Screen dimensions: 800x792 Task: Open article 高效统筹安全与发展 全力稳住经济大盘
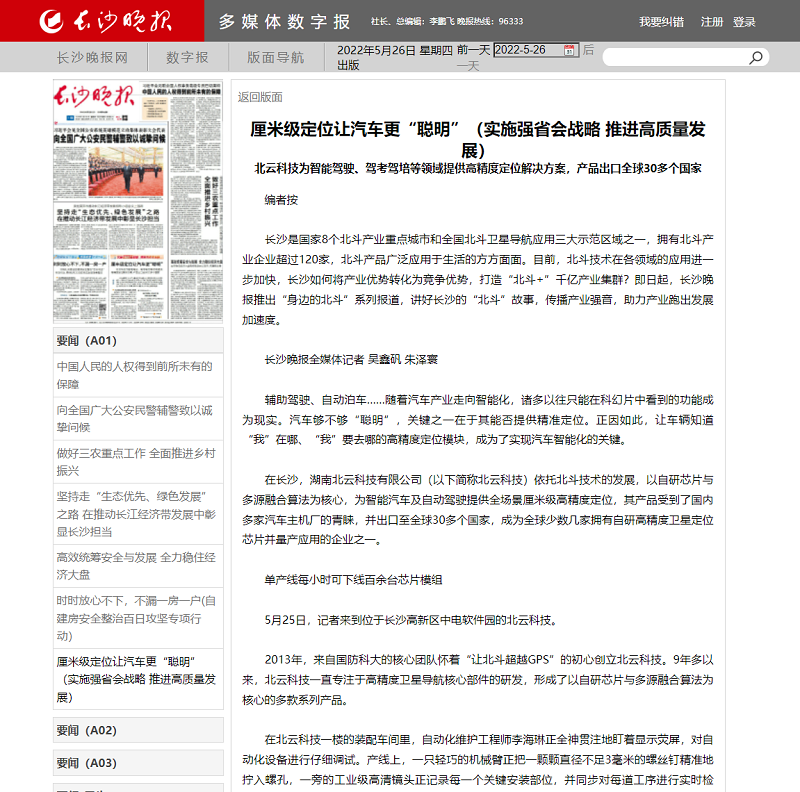(x=138, y=566)
